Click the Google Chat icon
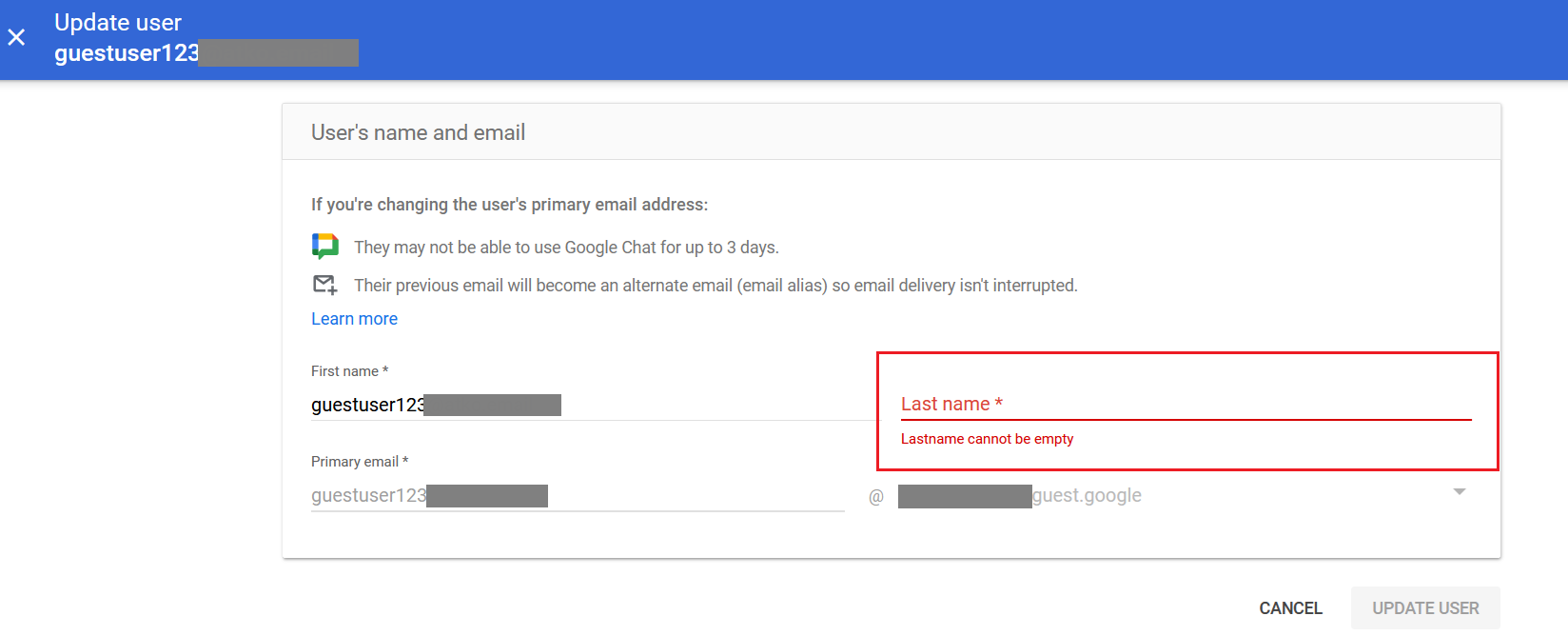Image resolution: width=1568 pixels, height=636 pixels. [x=325, y=247]
